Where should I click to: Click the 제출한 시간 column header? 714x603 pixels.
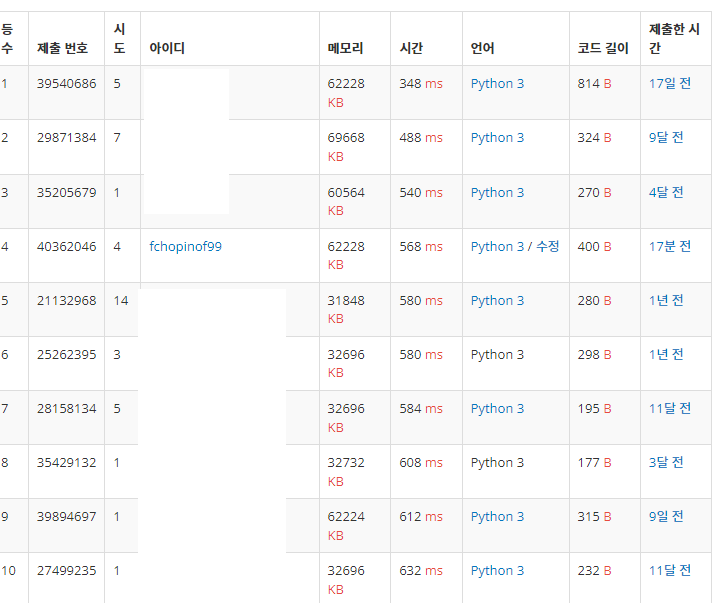(674, 38)
